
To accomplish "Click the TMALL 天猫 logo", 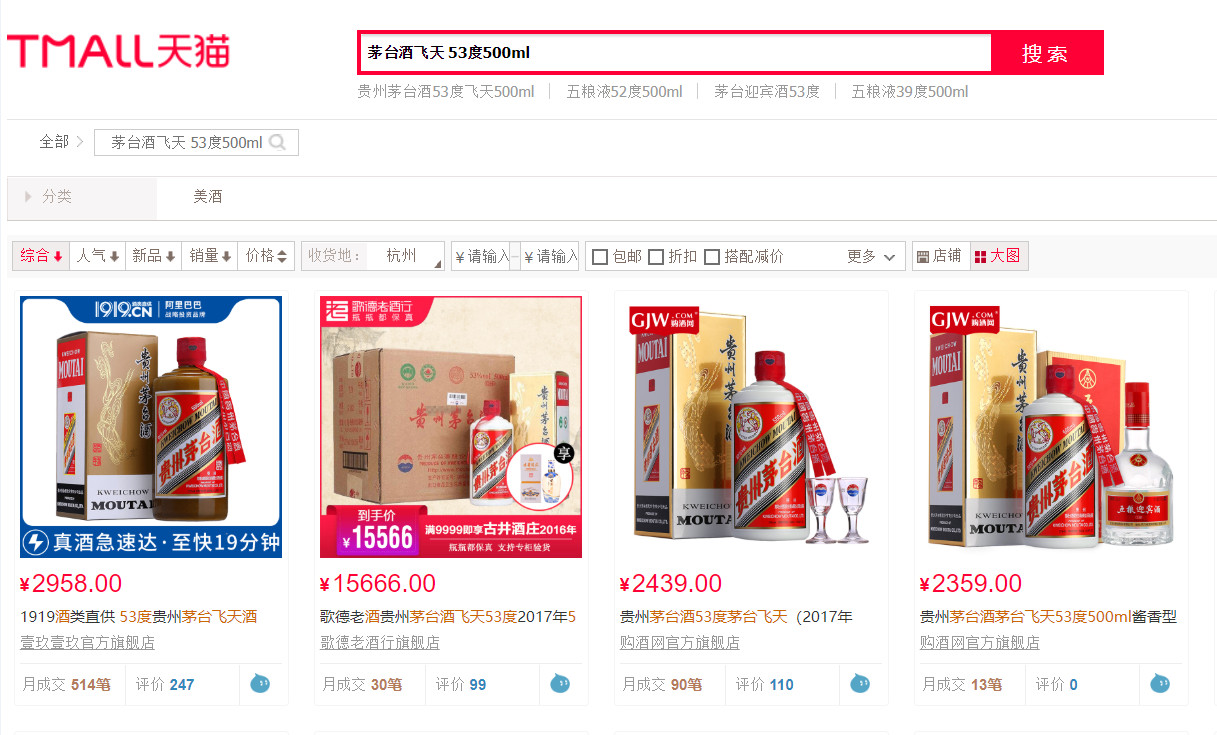I will 118,52.
